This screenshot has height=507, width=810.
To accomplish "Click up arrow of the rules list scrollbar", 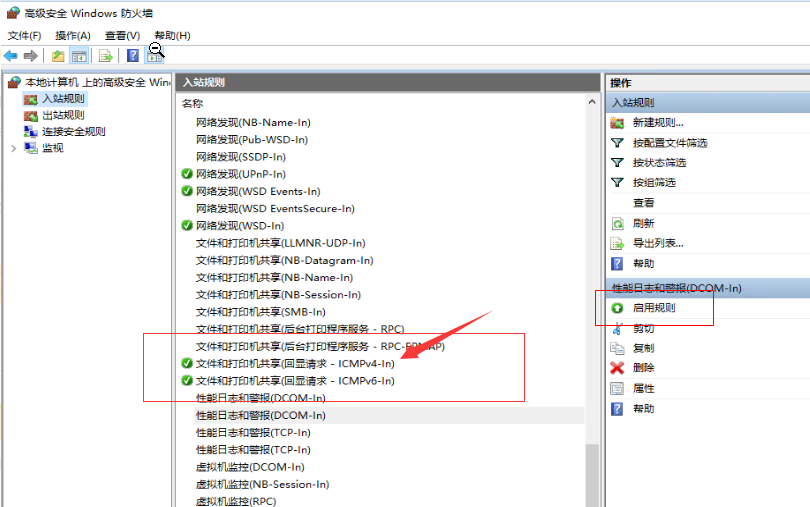I will tap(592, 102).
